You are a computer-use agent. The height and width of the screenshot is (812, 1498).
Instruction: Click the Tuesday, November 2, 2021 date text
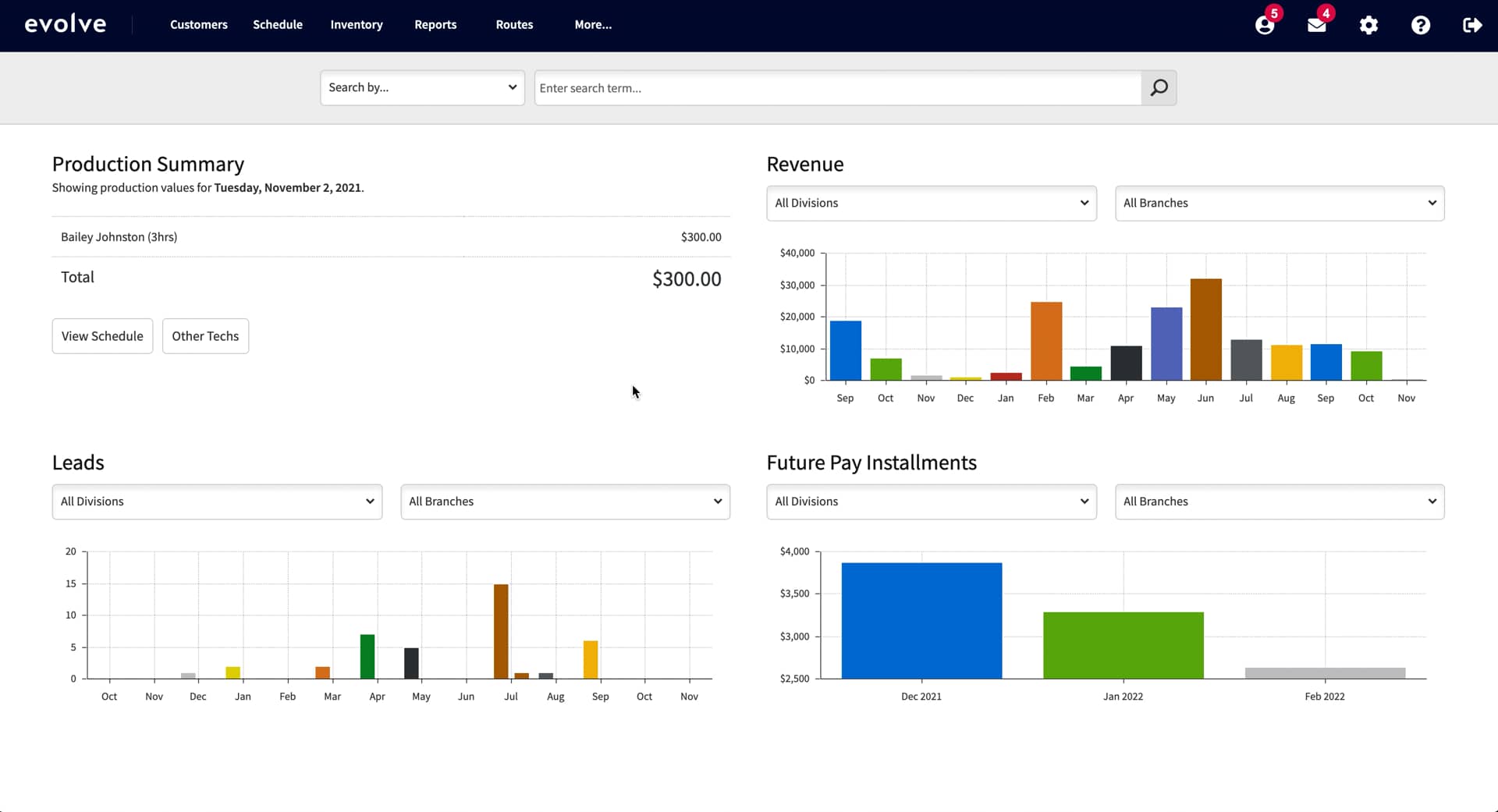288,188
